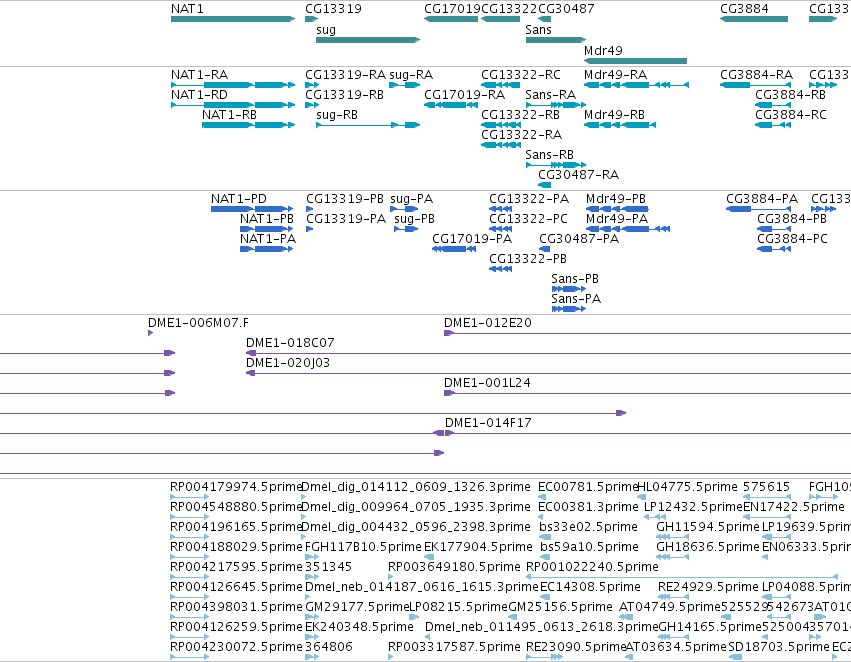Click the NAT1-PA protein label
This screenshot has width=851, height=662.
[x=268, y=239]
